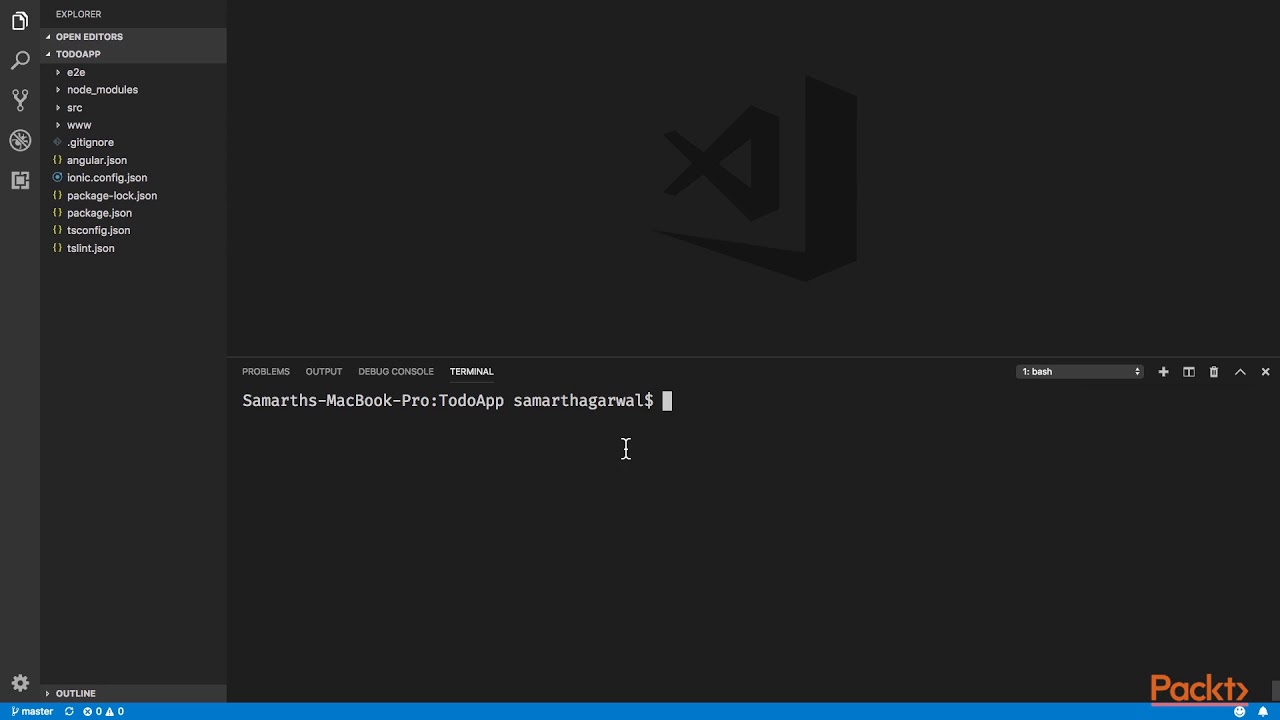This screenshot has height=720, width=1280.
Task: Select the Terminal tab
Action: pyautogui.click(x=471, y=372)
